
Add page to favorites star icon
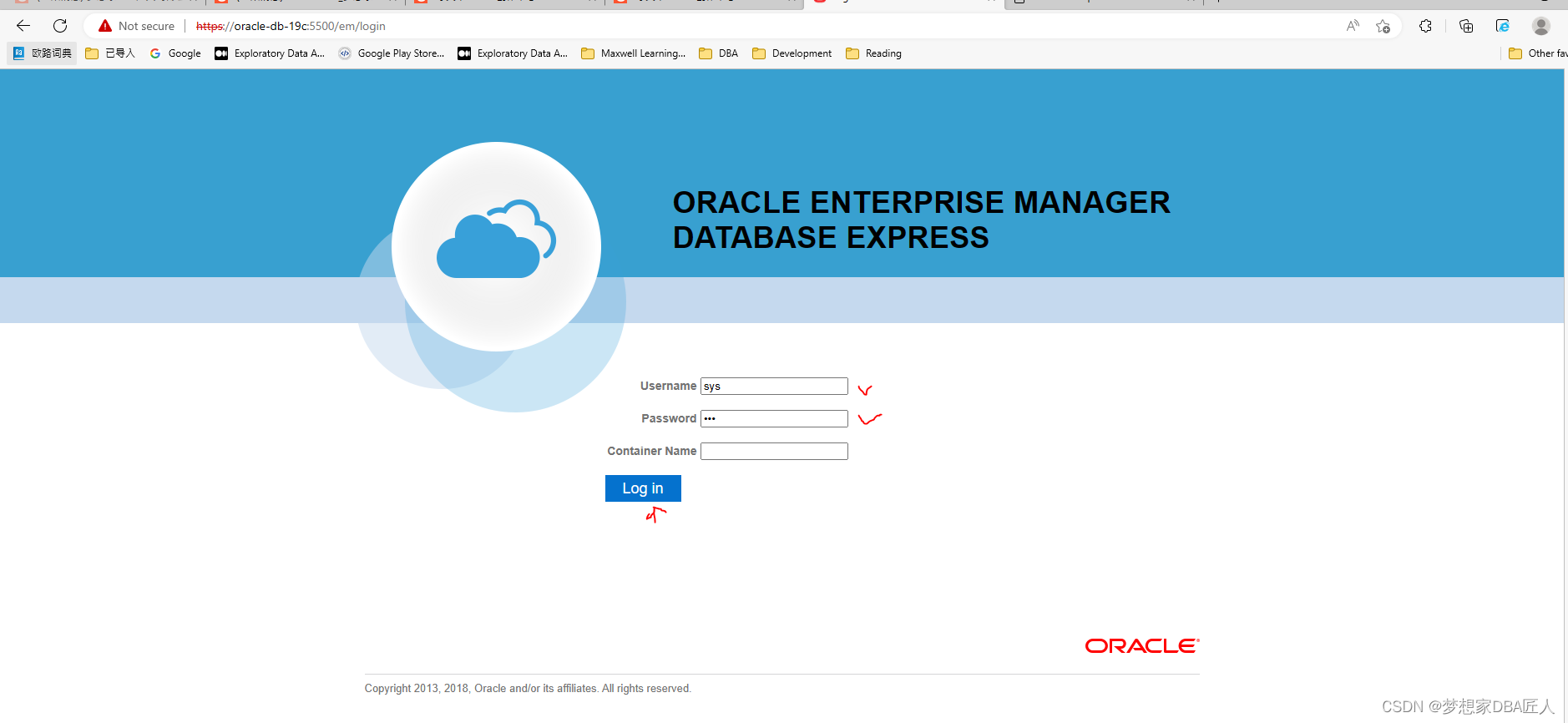[x=1383, y=26]
